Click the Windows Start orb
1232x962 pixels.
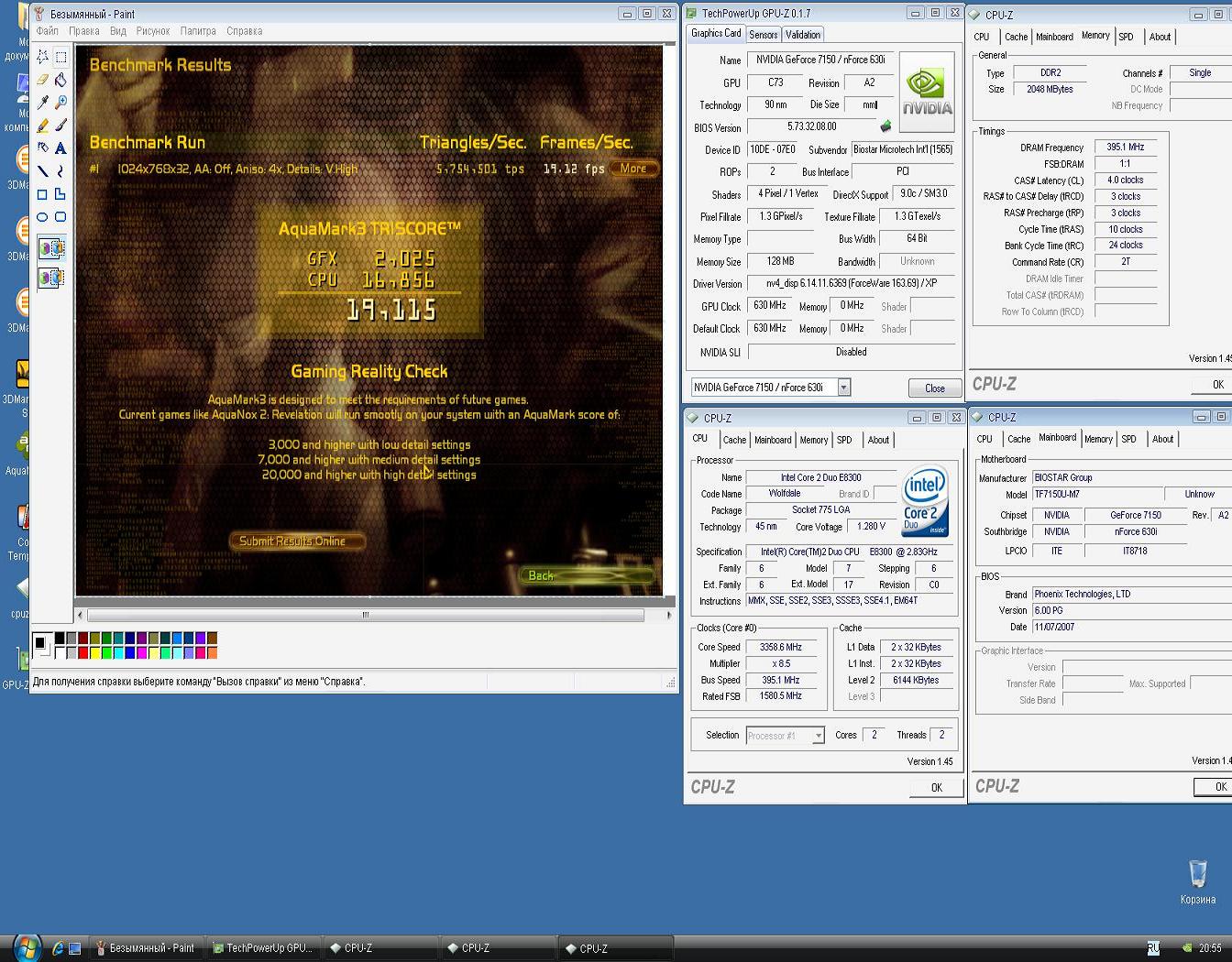coord(26,947)
